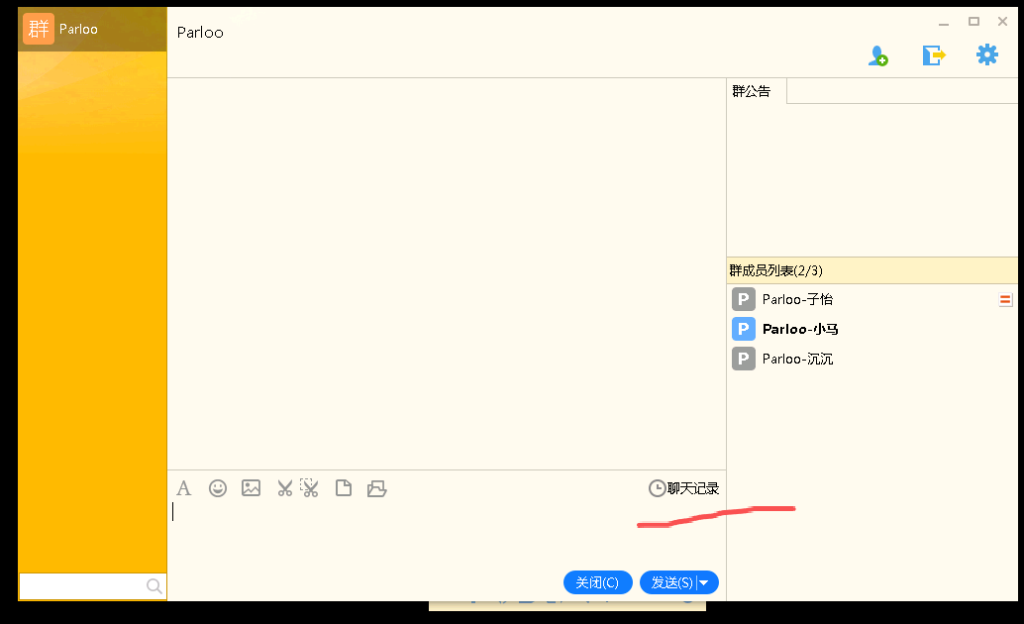Switch to the 群公告 tab
Screen dimensions: 1024x624
coord(752,91)
